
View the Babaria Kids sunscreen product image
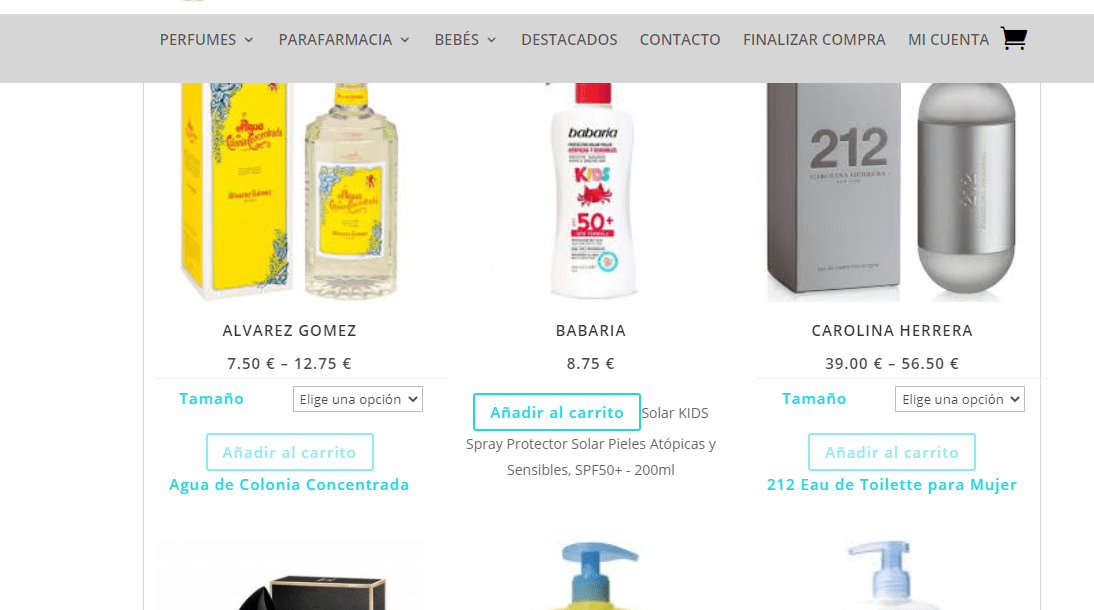[x=591, y=192]
